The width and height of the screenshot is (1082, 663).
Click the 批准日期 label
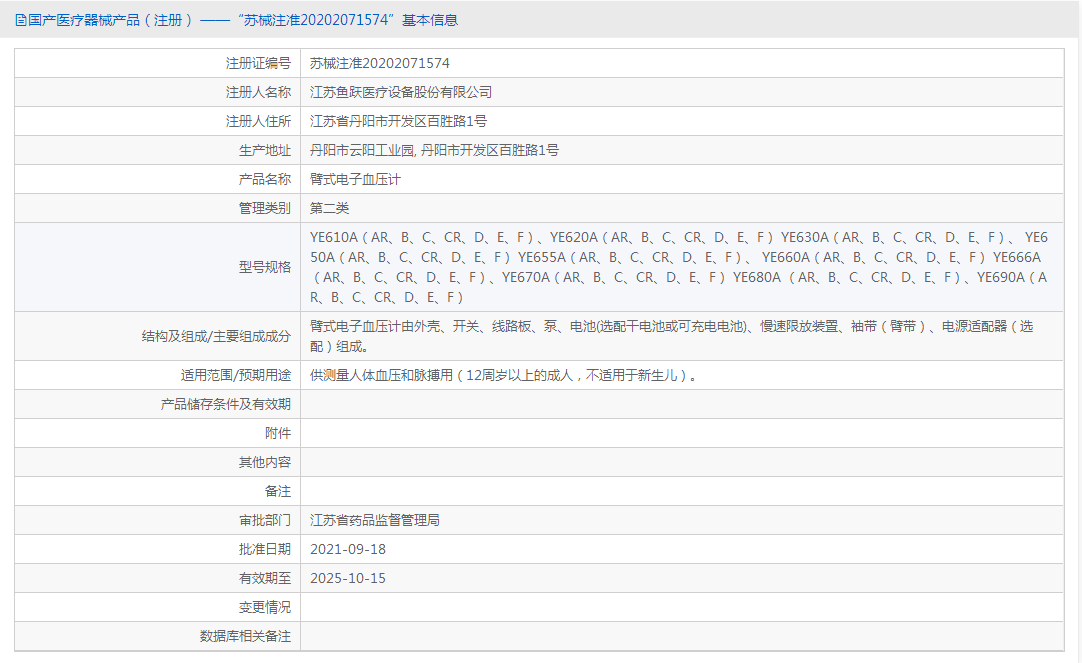click(x=265, y=549)
